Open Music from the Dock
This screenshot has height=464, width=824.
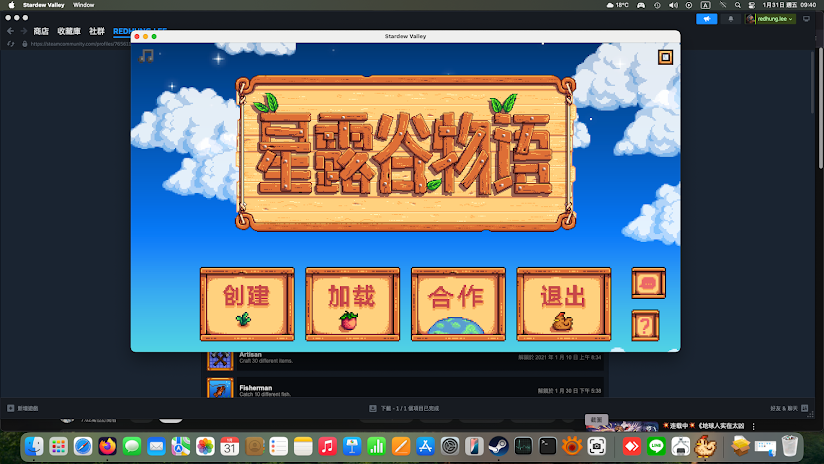click(x=327, y=447)
